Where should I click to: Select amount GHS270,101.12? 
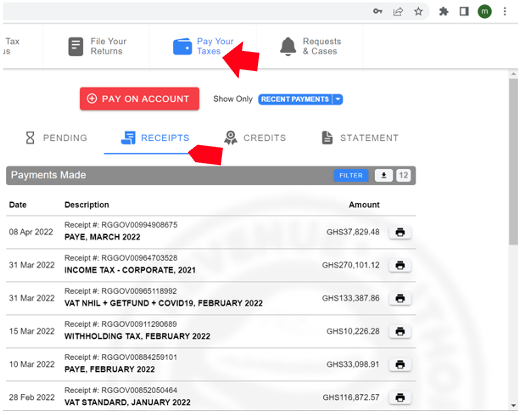point(351,265)
